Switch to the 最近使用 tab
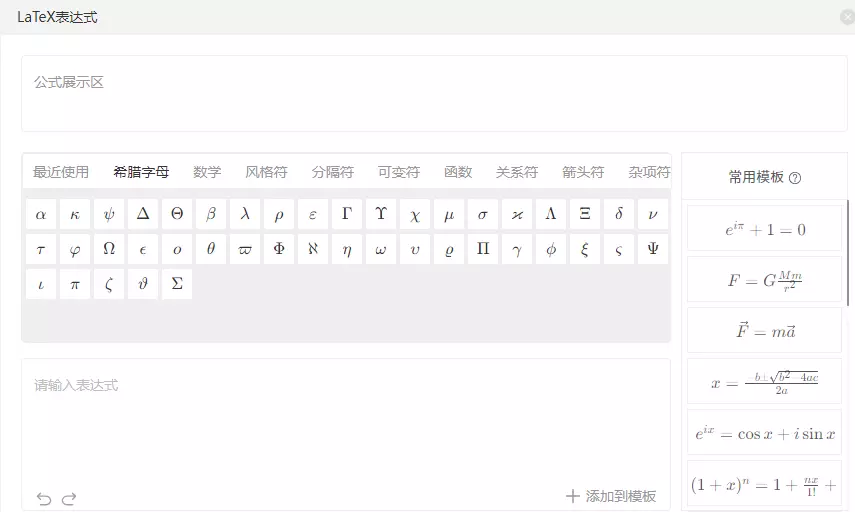 pos(61,172)
